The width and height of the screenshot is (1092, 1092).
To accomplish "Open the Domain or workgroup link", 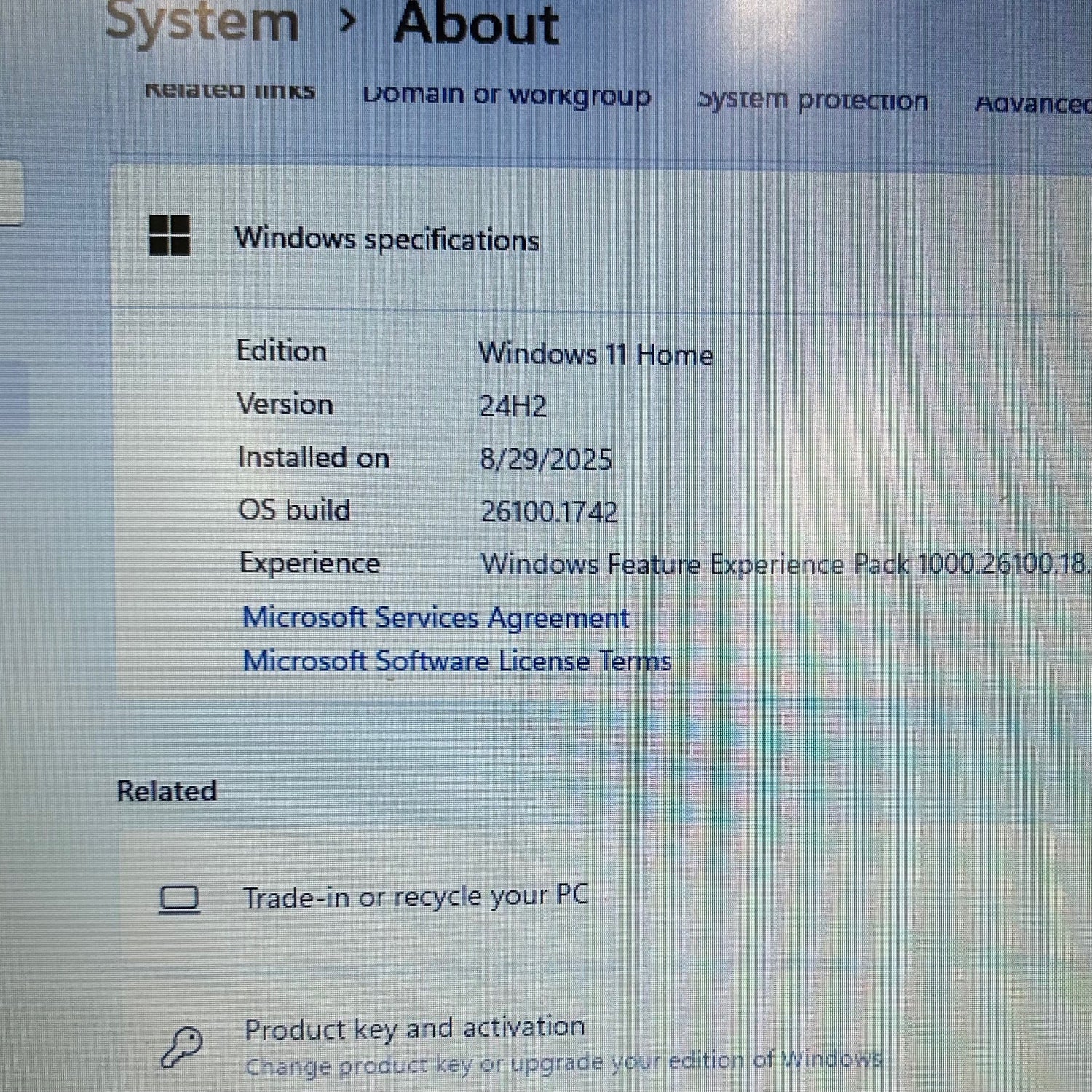I will coord(507,95).
